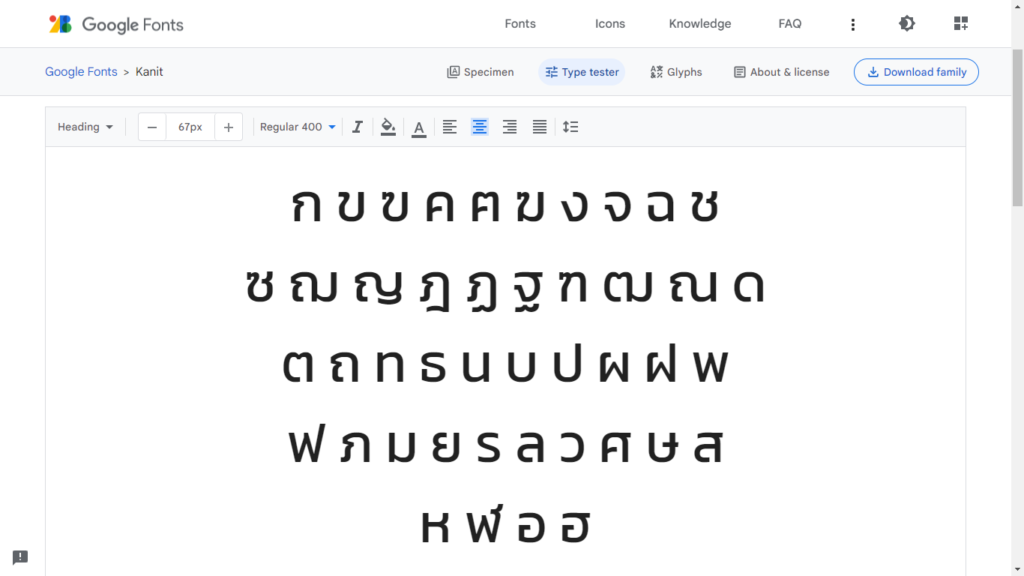
Task: Align text to the right
Action: 510,127
